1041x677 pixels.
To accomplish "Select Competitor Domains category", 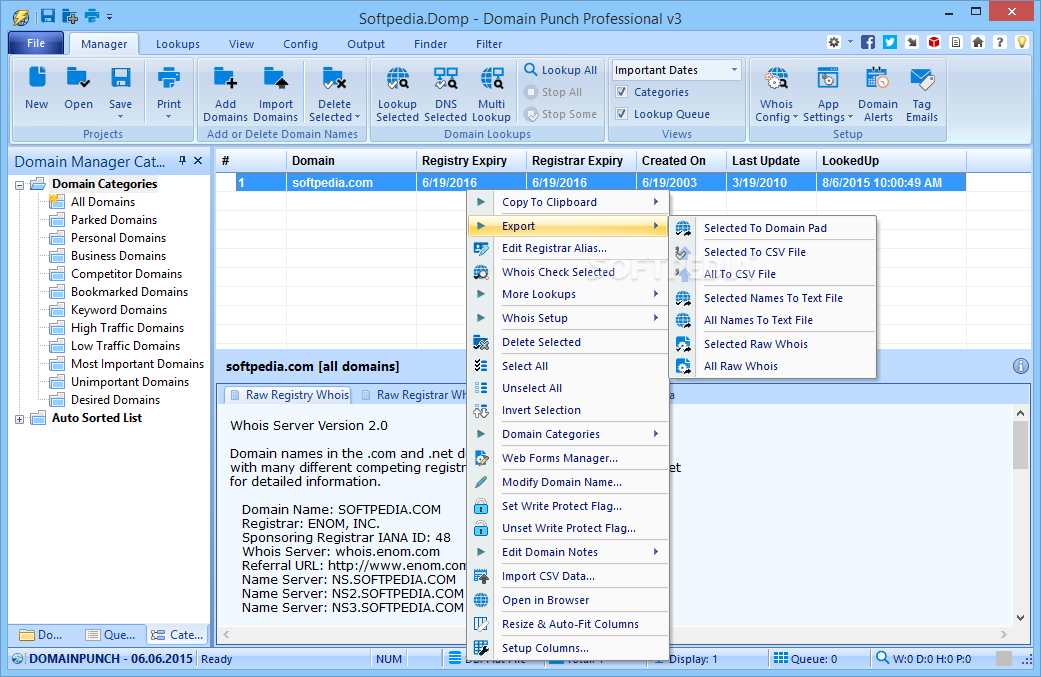I will click(x=126, y=273).
